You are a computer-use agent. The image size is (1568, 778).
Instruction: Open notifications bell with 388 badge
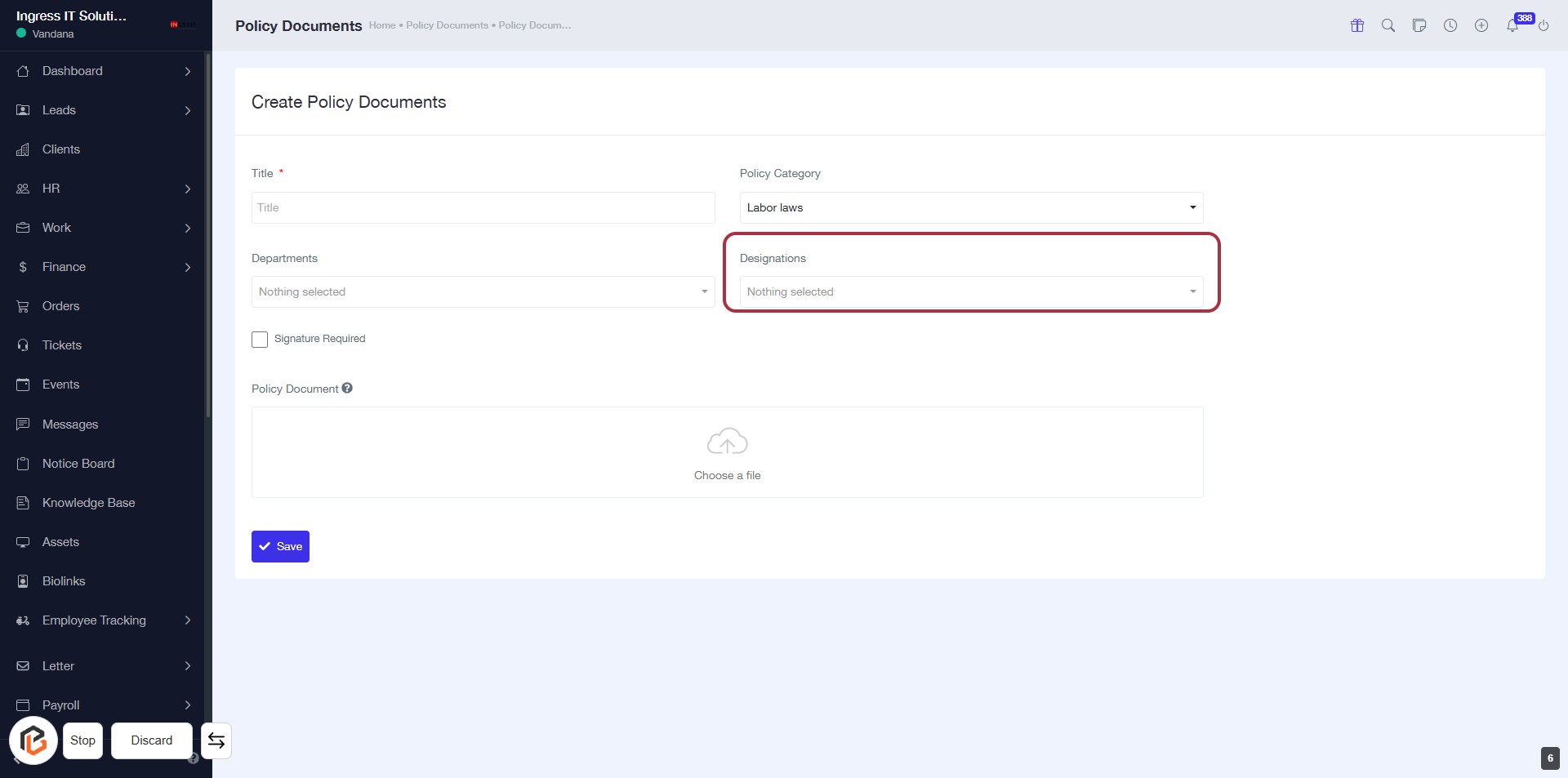(x=1512, y=25)
